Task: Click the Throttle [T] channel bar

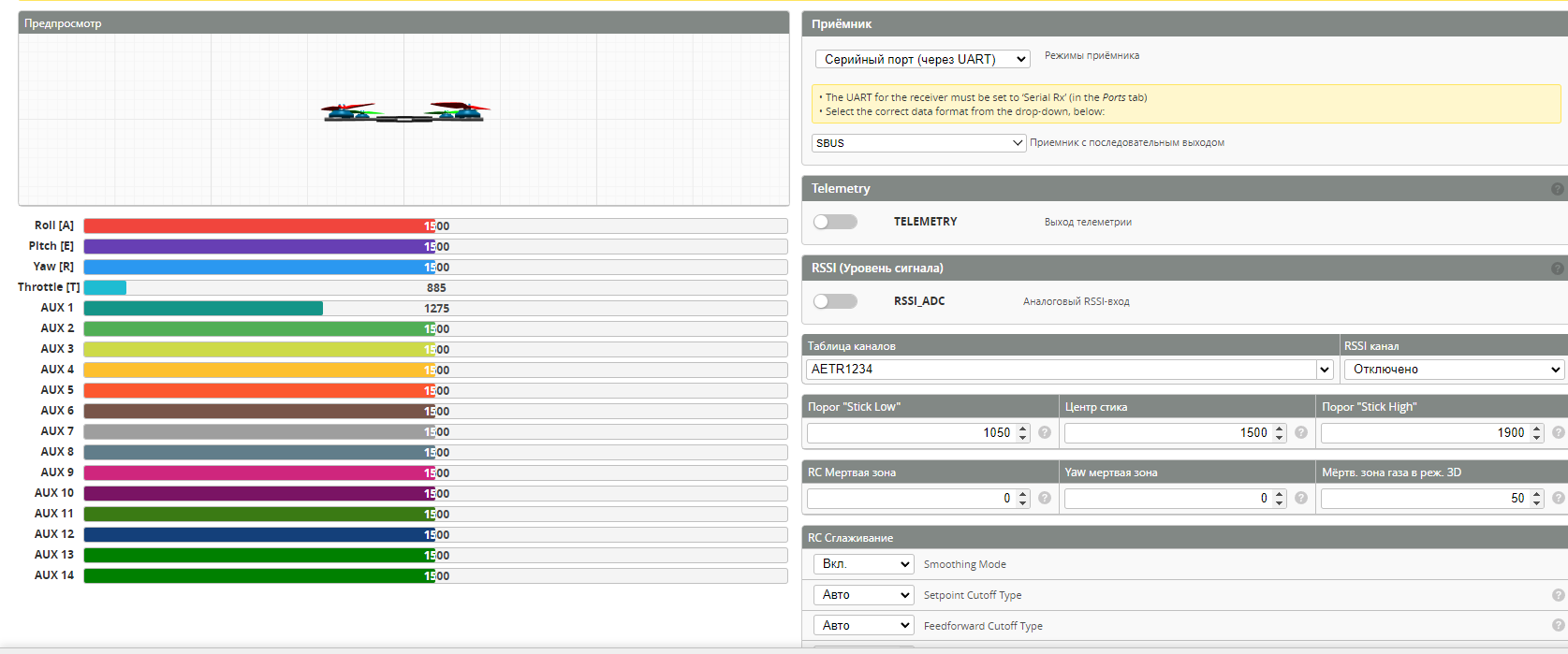Action: pos(435,287)
